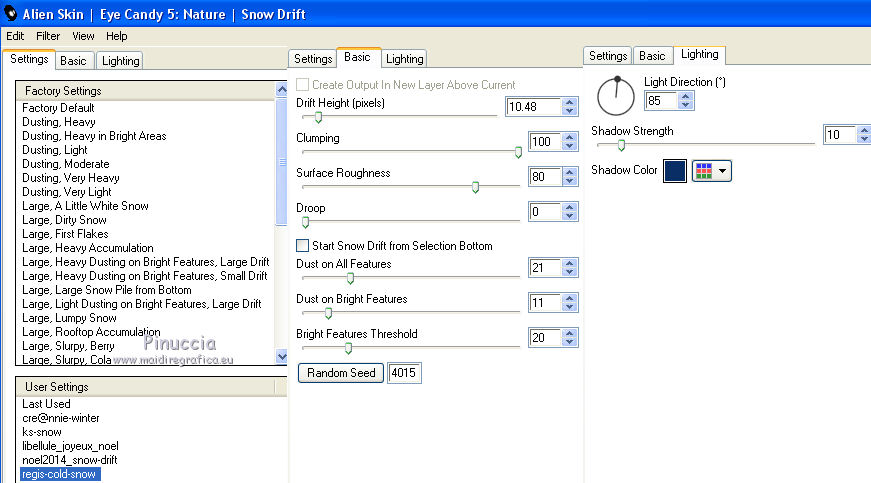Image resolution: width=871 pixels, height=483 pixels.
Task: Click Factory Settings list scroll up arrow
Action: [282, 89]
